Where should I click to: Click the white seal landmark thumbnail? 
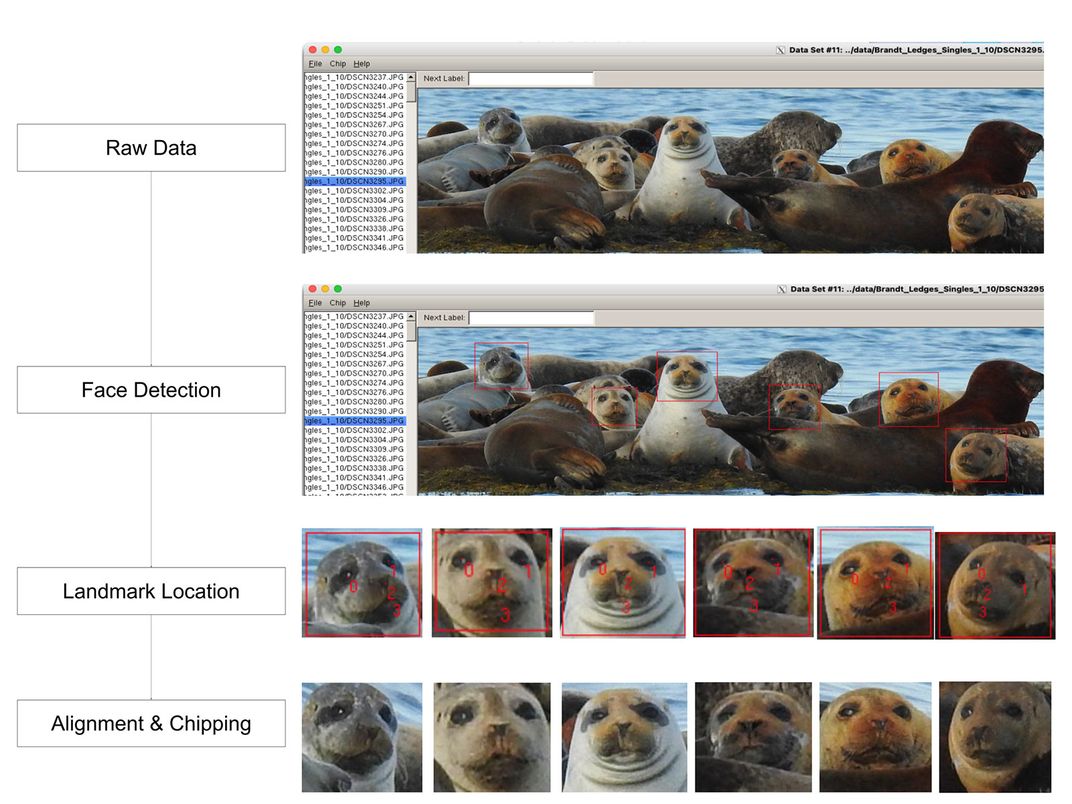(623, 583)
